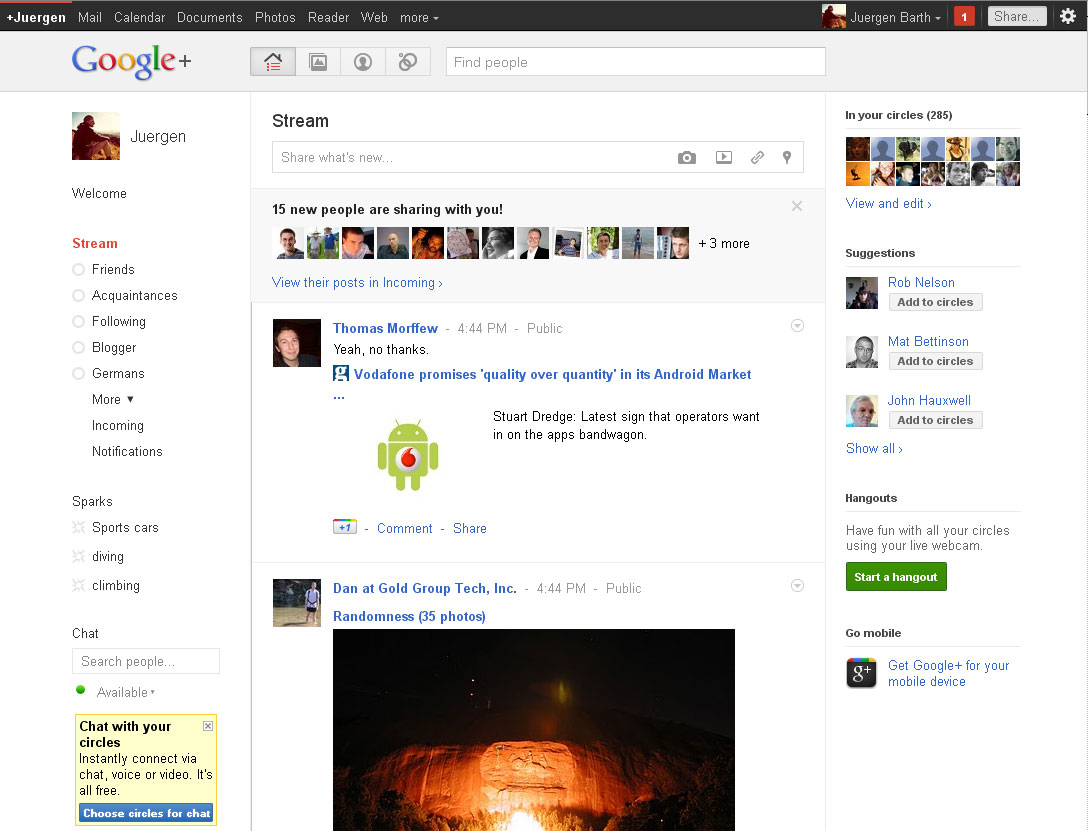The height and width of the screenshot is (831, 1088).
Task: Open View and edit circles link
Action: (888, 203)
